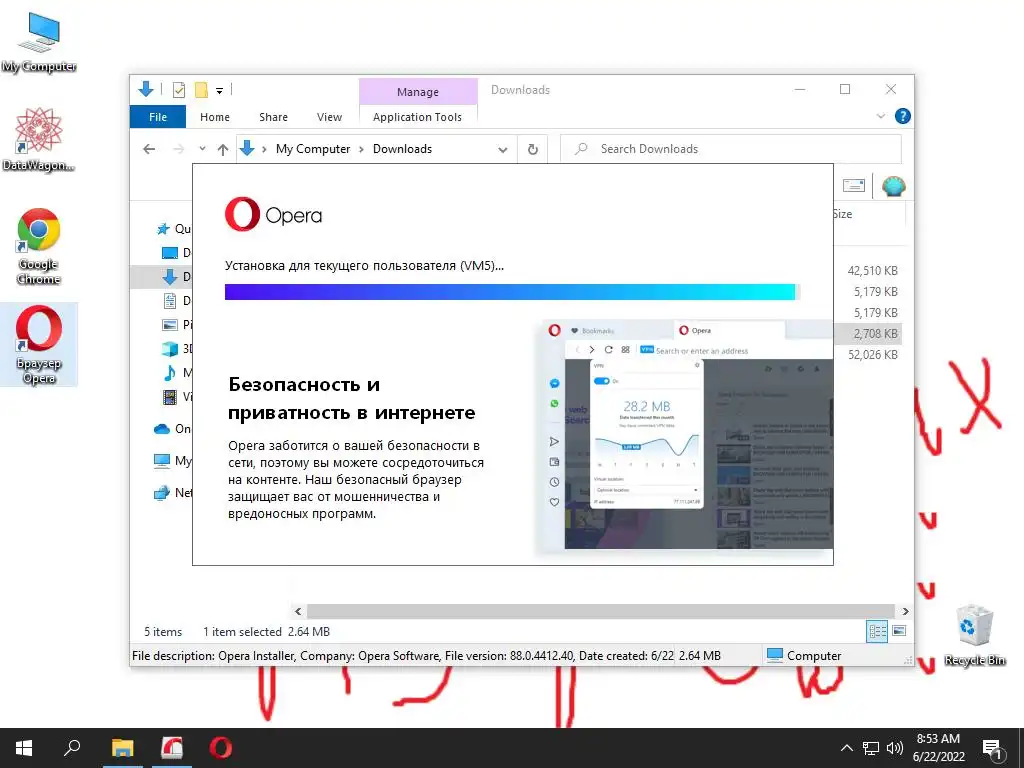Select Network in navigation pane
The height and width of the screenshot is (768, 1024).
pyautogui.click(x=172, y=492)
